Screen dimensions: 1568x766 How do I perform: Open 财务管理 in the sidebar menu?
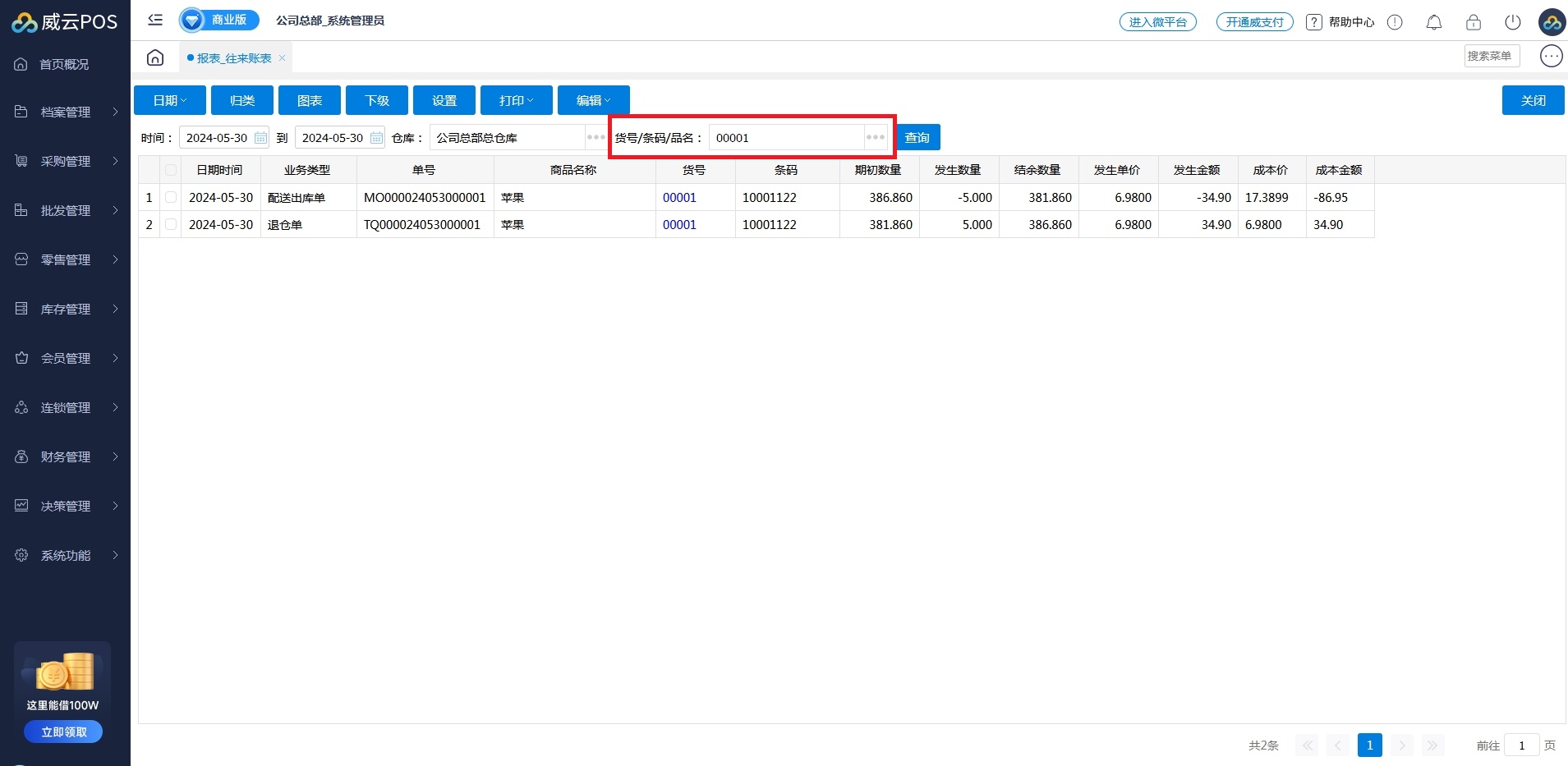[x=66, y=456]
